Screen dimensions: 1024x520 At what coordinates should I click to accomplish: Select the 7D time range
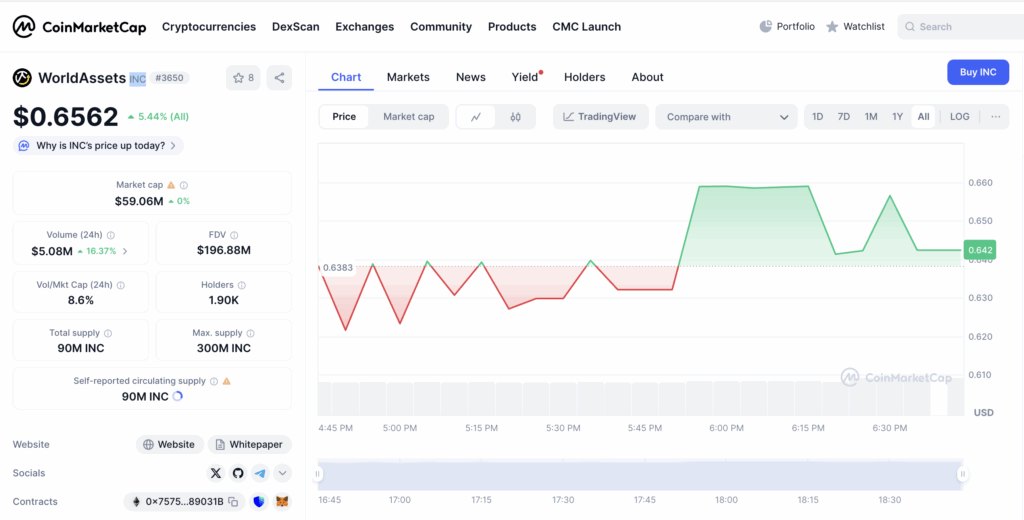point(844,117)
